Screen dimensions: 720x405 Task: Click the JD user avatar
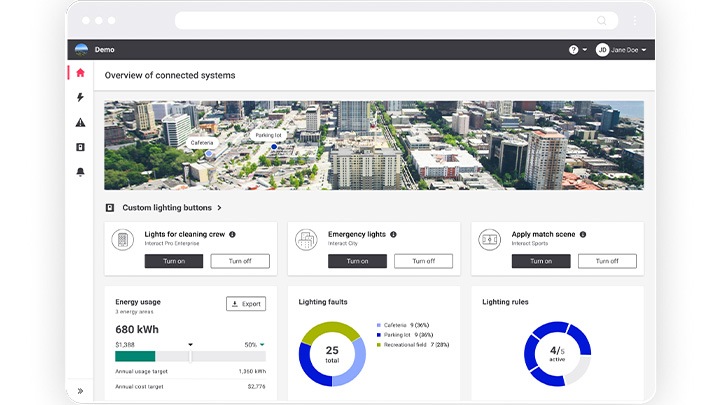602,50
